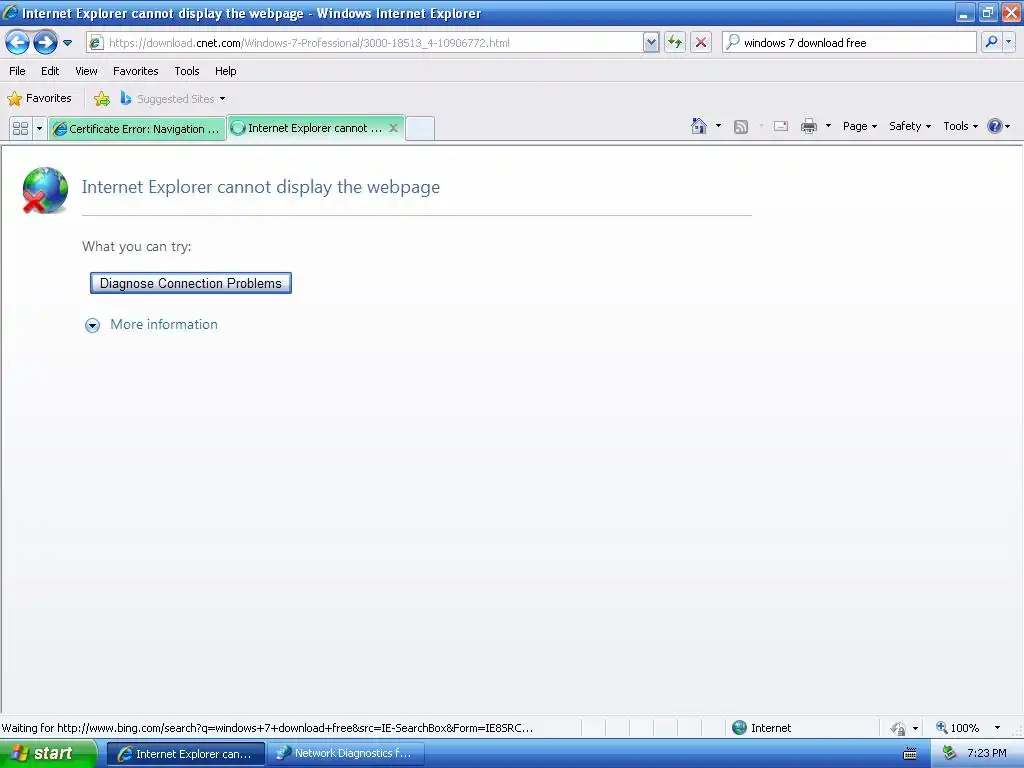1024x768 pixels.
Task: Switch to Internet Explorer taskbar button
Action: [x=186, y=754]
